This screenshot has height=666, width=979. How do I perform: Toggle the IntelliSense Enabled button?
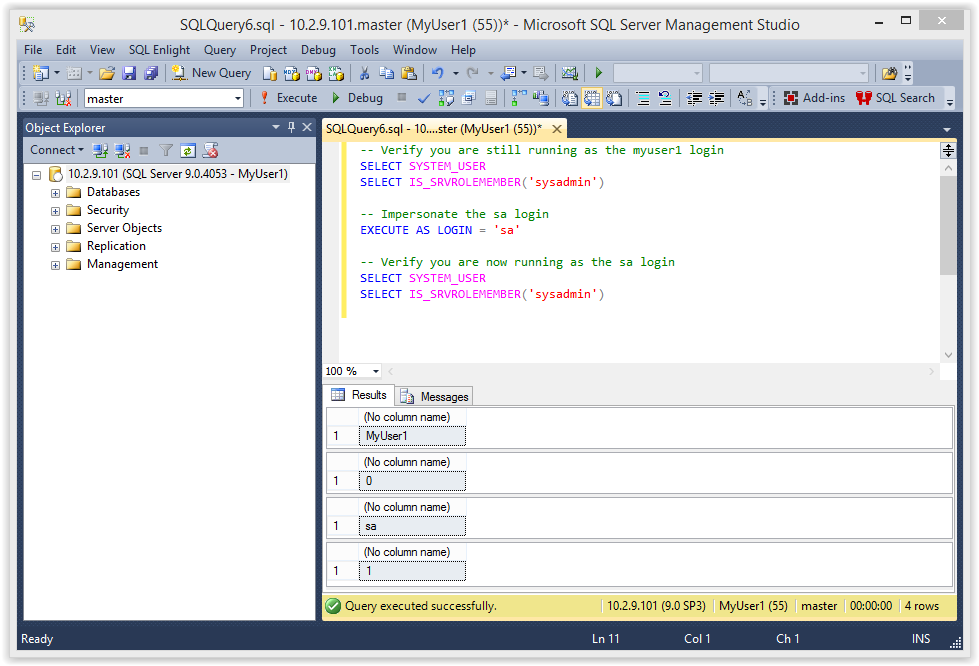click(491, 98)
